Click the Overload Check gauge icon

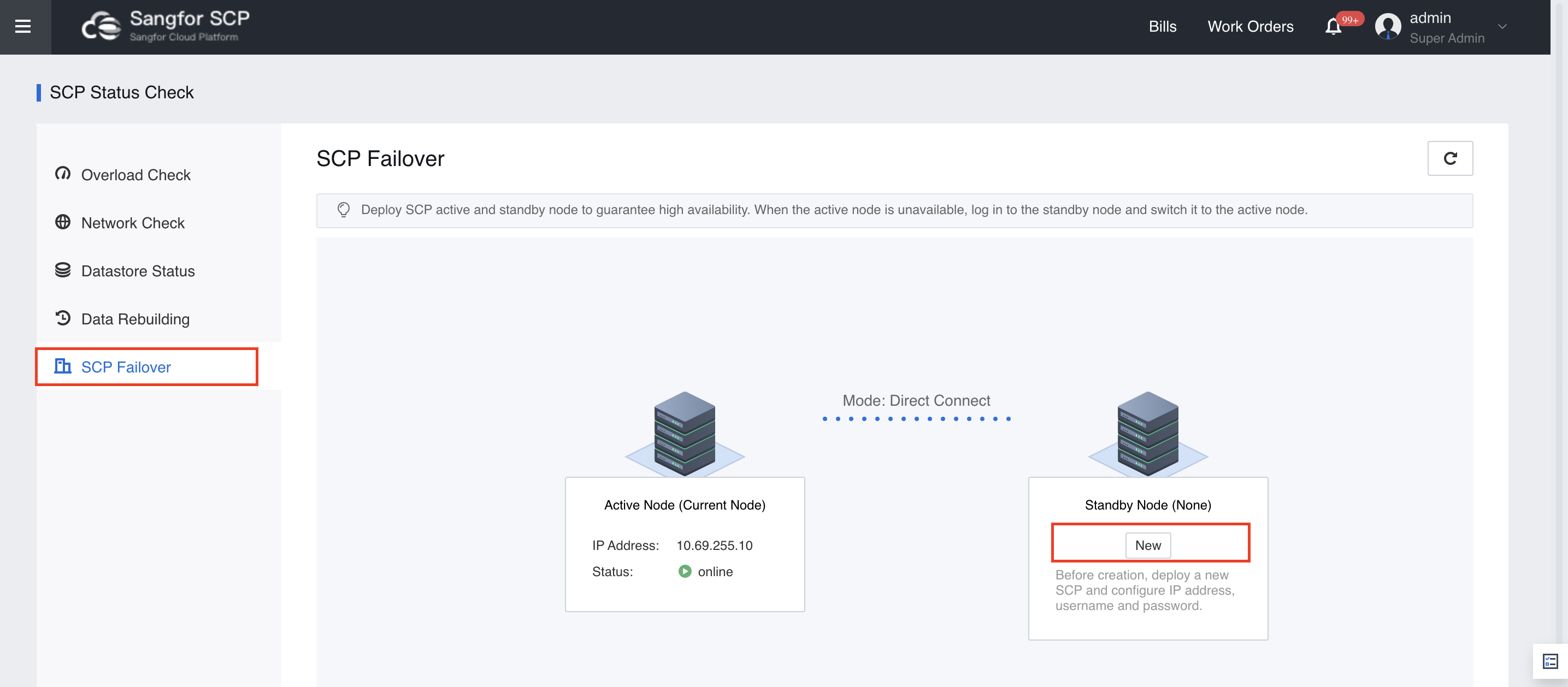point(63,174)
